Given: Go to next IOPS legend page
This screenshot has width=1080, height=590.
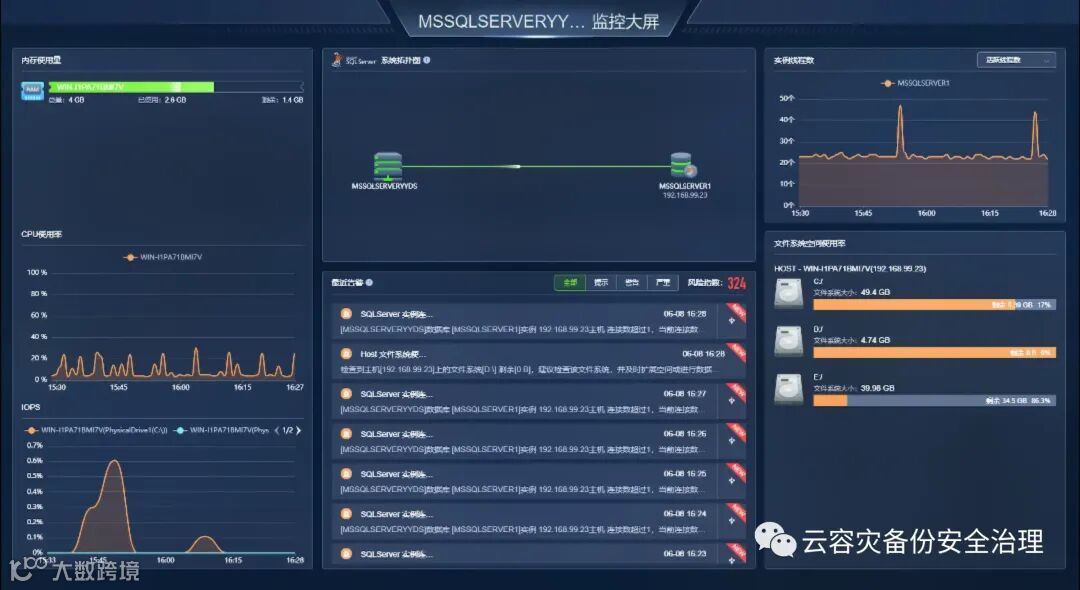Looking at the screenshot, I should point(298,430).
